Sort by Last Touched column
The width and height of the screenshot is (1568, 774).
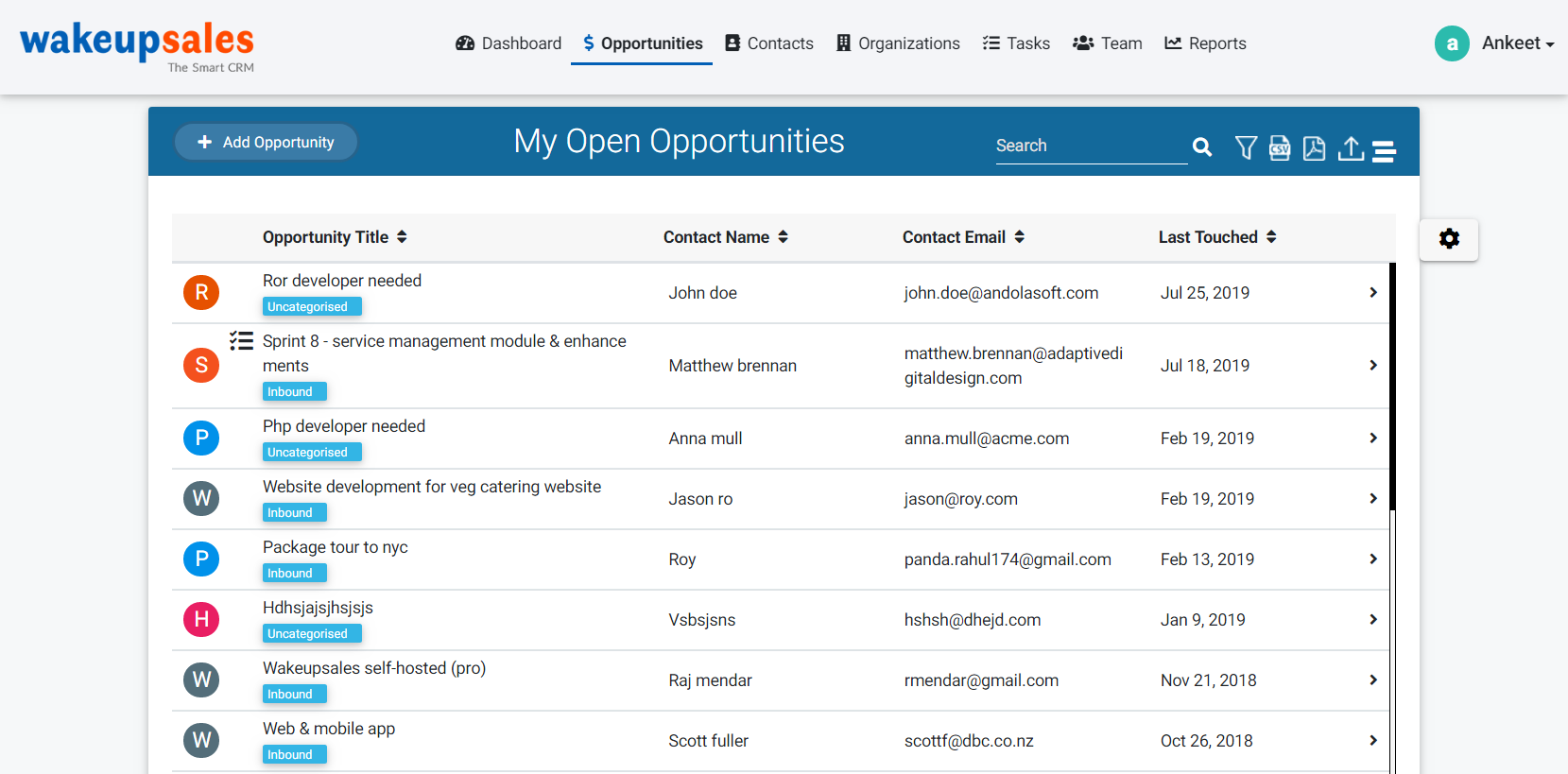pyautogui.click(x=1217, y=237)
